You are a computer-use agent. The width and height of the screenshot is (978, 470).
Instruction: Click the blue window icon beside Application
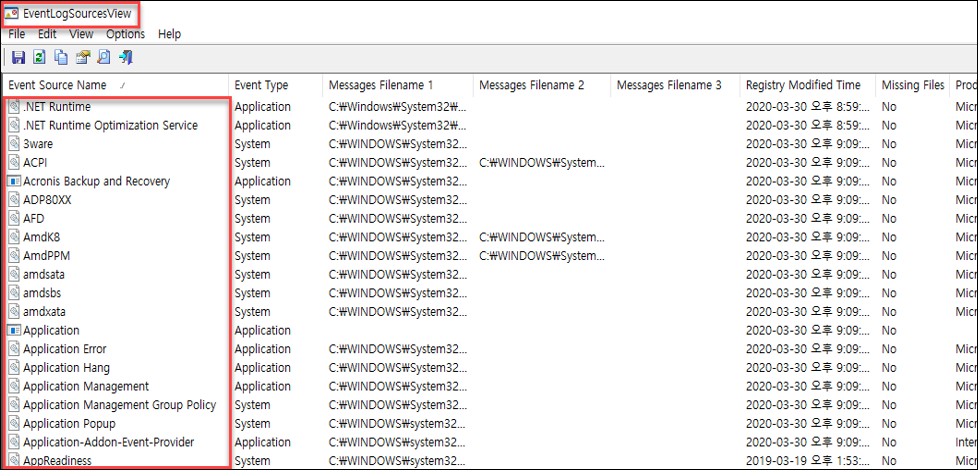14,330
